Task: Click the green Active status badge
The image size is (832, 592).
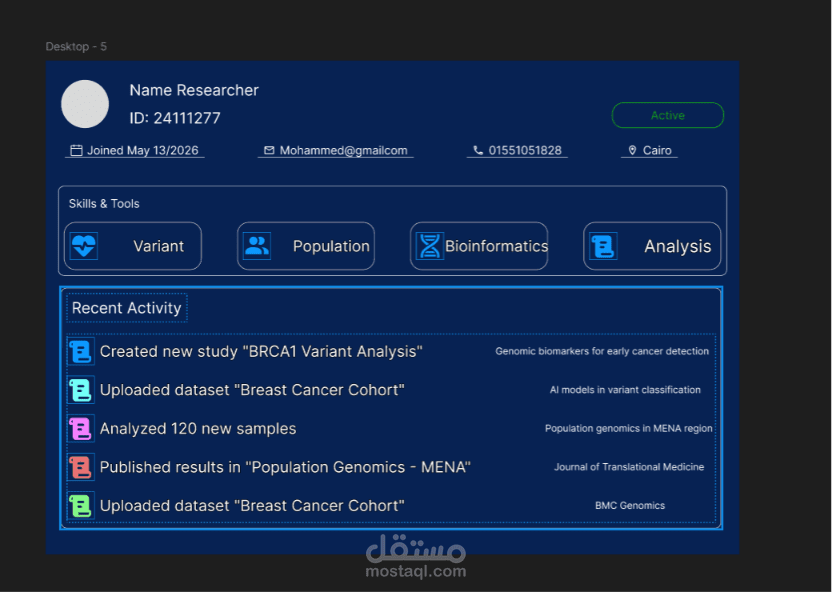Action: click(x=668, y=115)
